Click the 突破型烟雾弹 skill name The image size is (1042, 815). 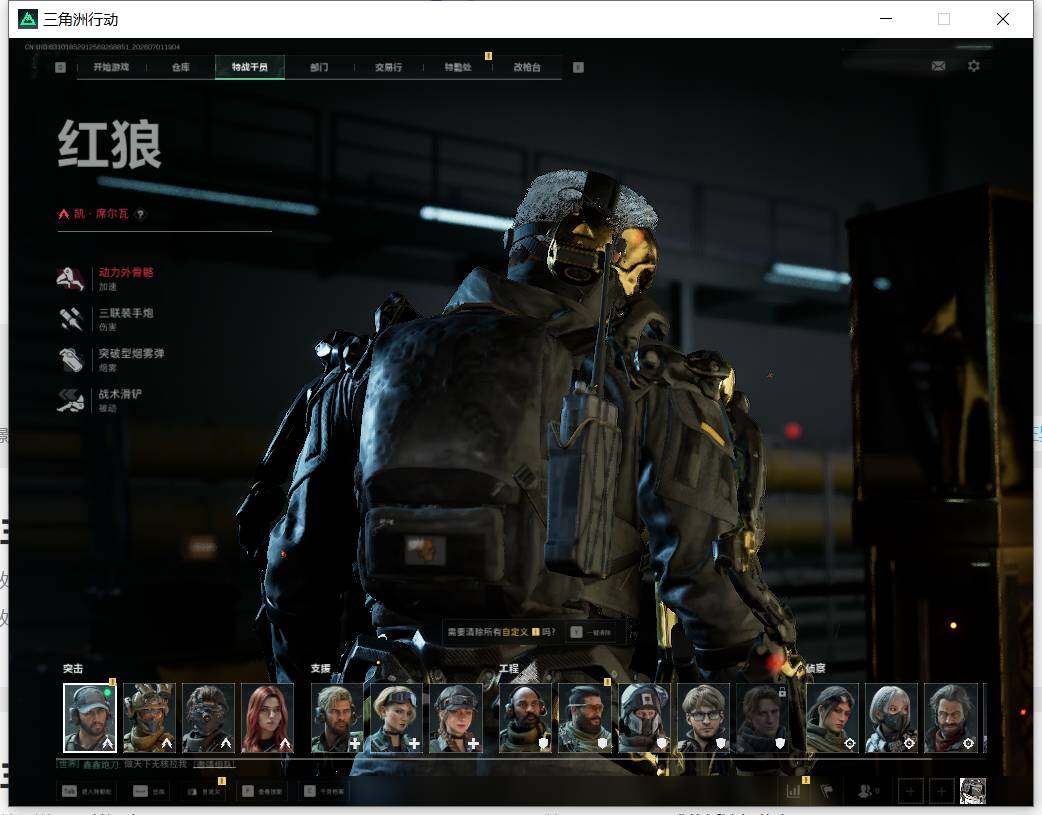coord(132,354)
